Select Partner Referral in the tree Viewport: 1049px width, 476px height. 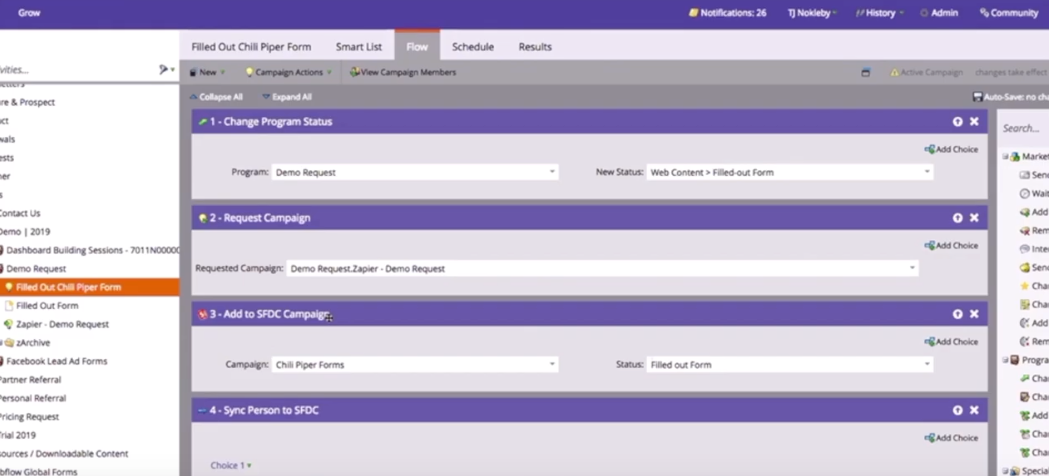click(30, 380)
